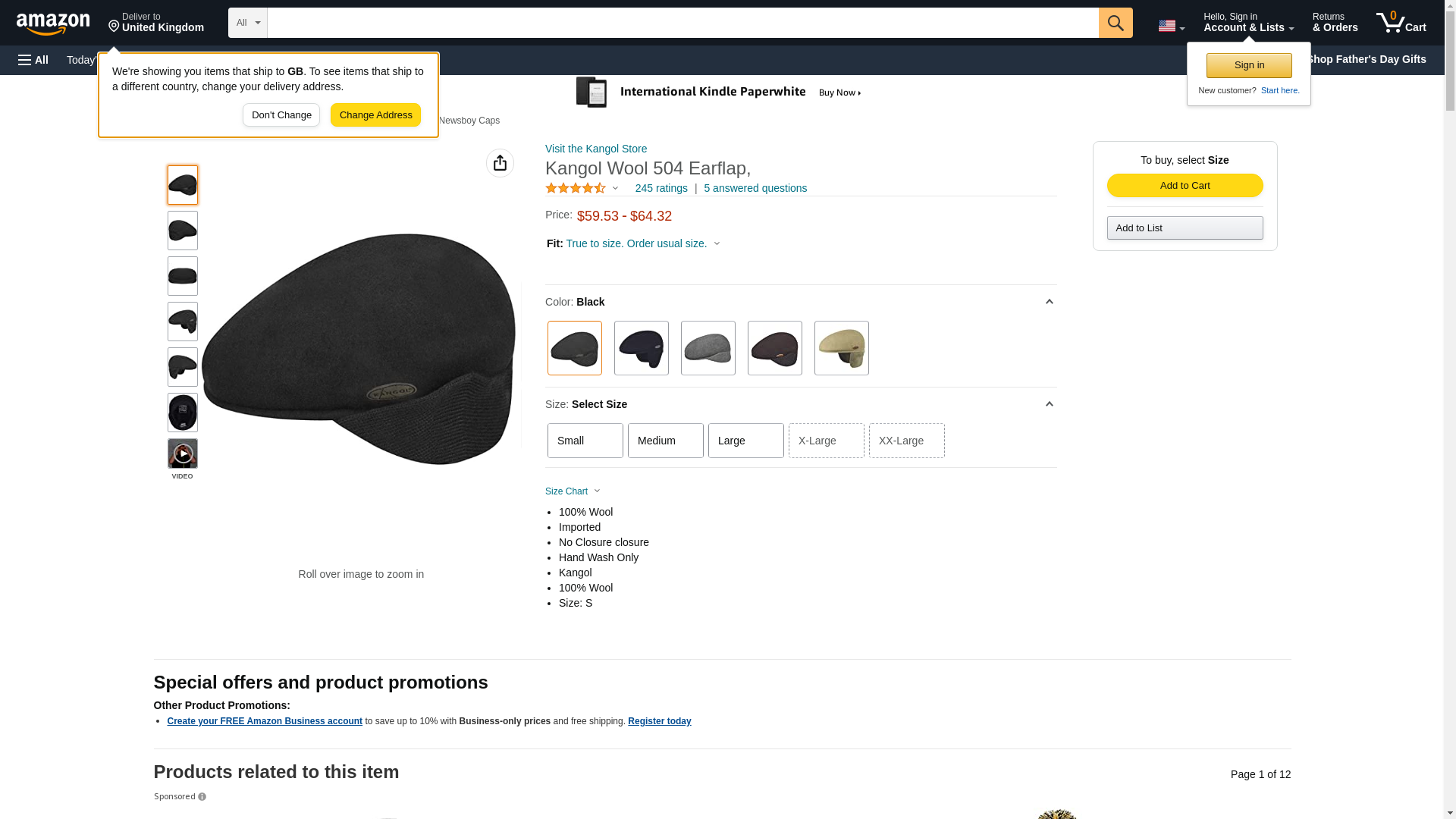The height and width of the screenshot is (819, 1456).
Task: Open the All hamburger menu
Action: [33, 60]
